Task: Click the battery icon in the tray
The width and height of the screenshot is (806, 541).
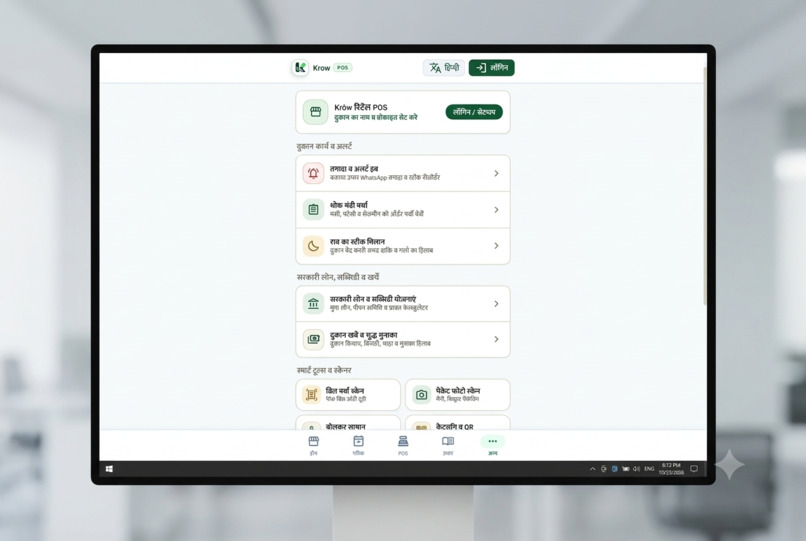Action: 626,469
